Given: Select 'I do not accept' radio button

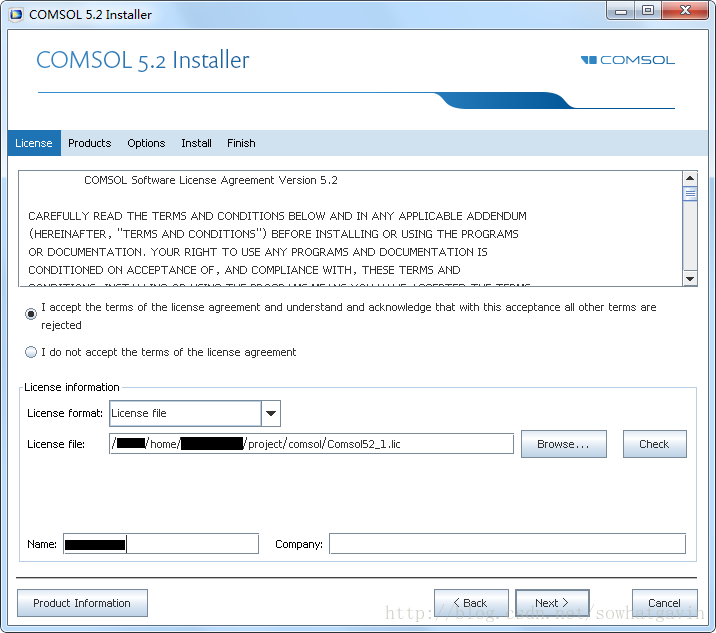Looking at the screenshot, I should [31, 352].
